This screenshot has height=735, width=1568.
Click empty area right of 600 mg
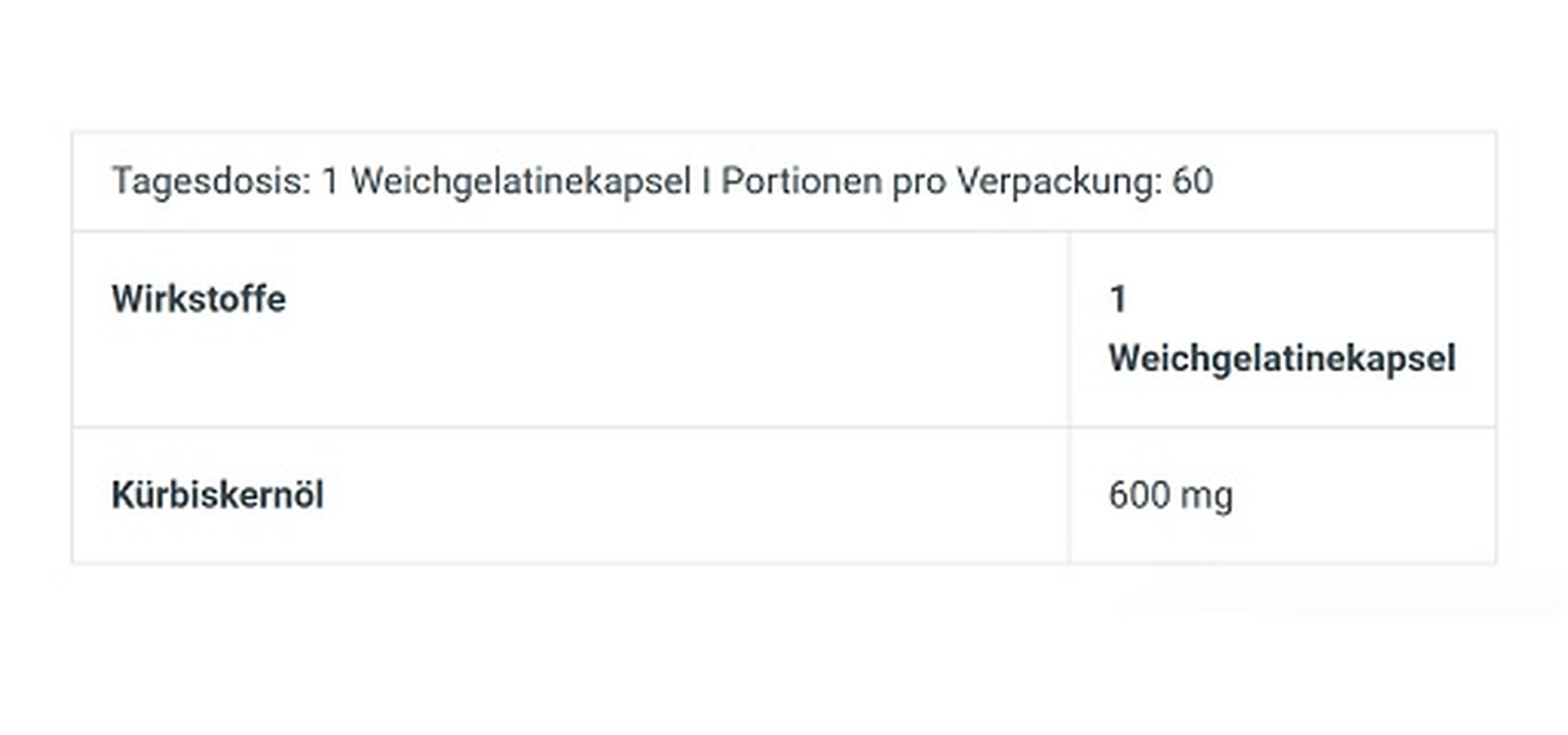(1366, 495)
